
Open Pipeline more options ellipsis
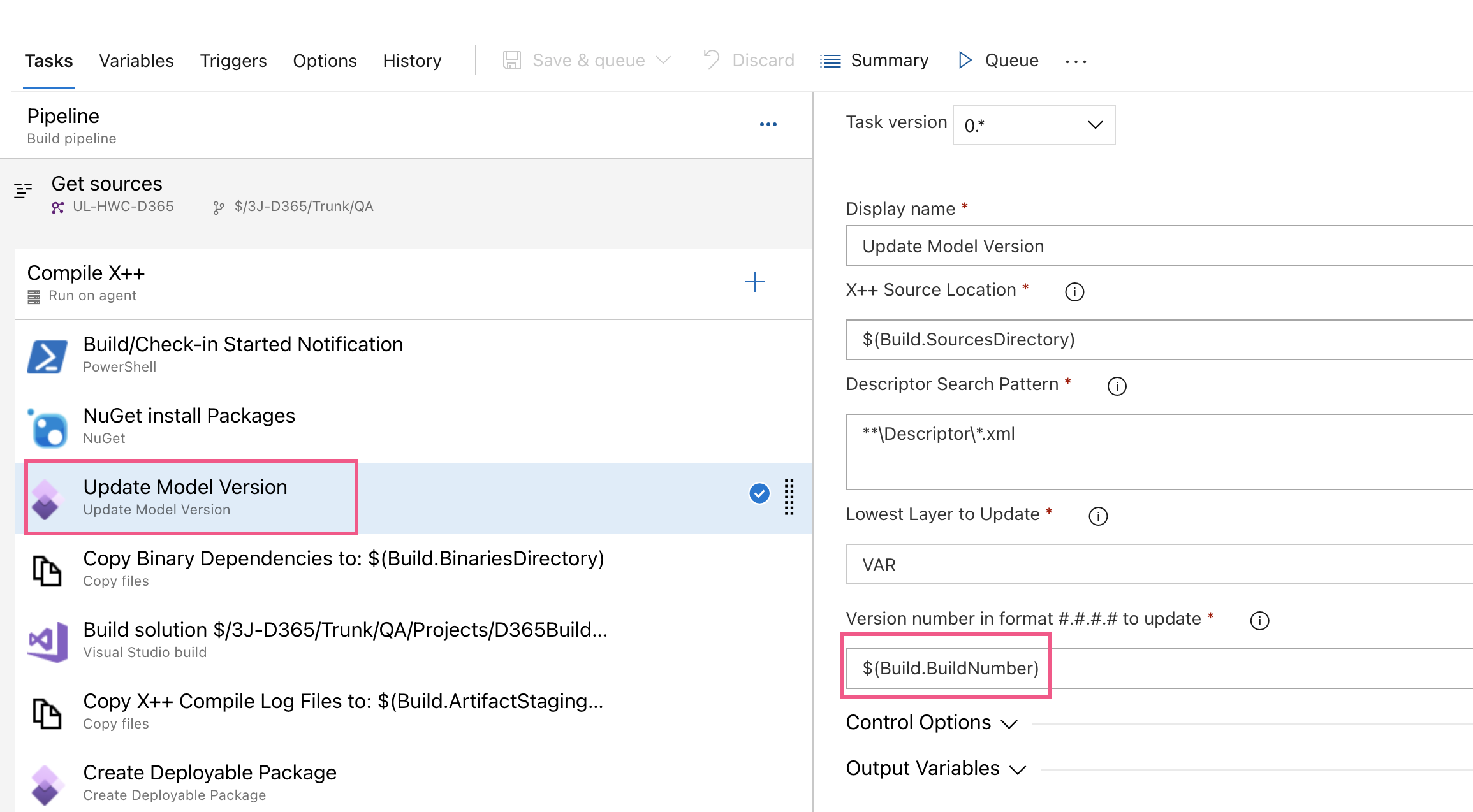(768, 124)
